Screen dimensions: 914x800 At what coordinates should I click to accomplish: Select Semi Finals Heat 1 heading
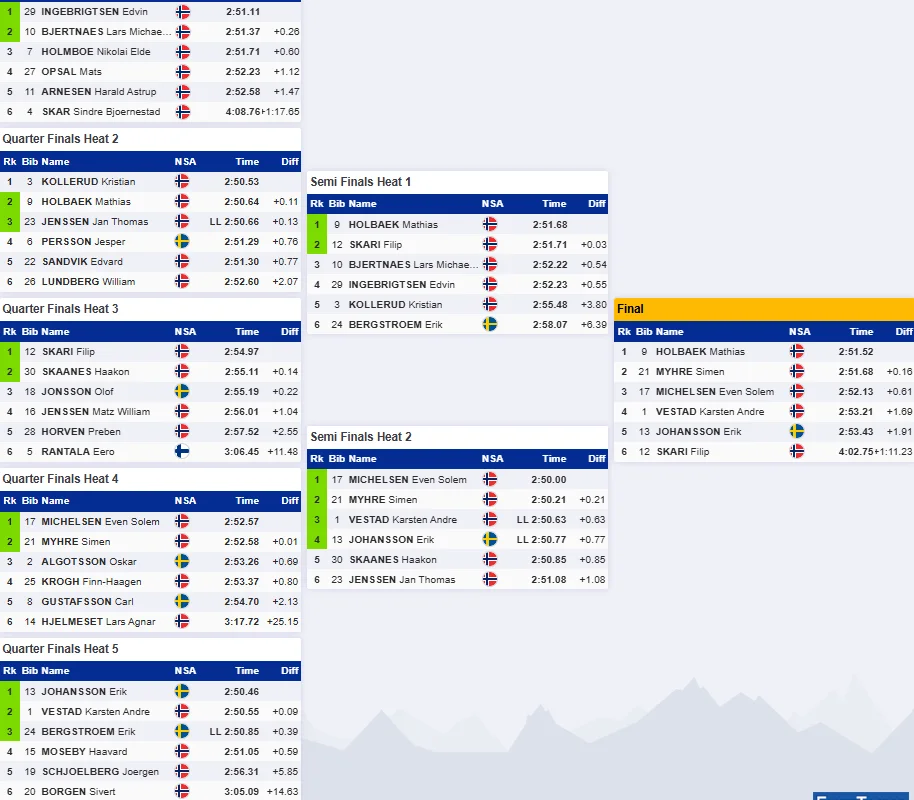tap(361, 182)
